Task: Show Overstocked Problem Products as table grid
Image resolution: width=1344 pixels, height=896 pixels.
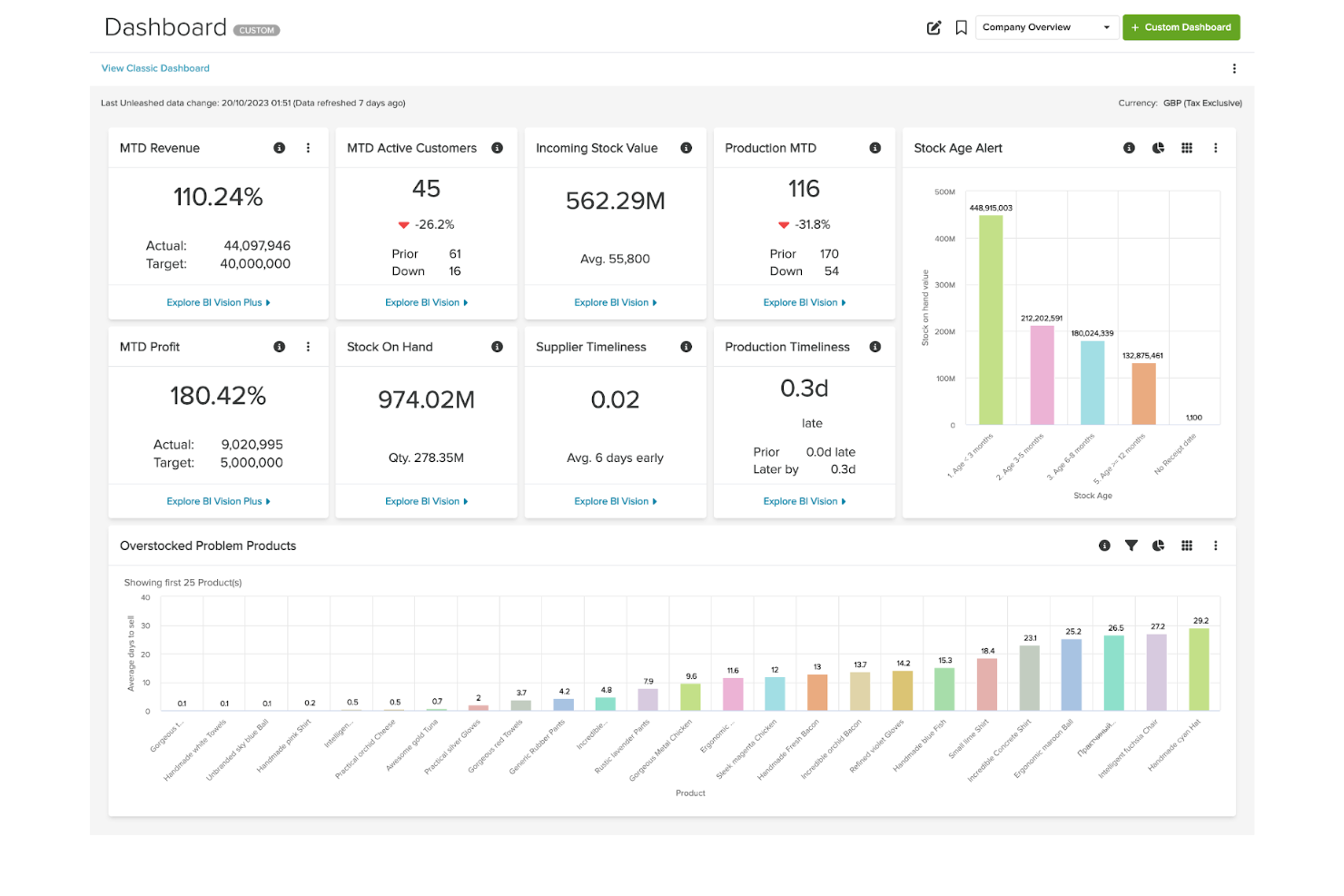Action: point(1187,546)
